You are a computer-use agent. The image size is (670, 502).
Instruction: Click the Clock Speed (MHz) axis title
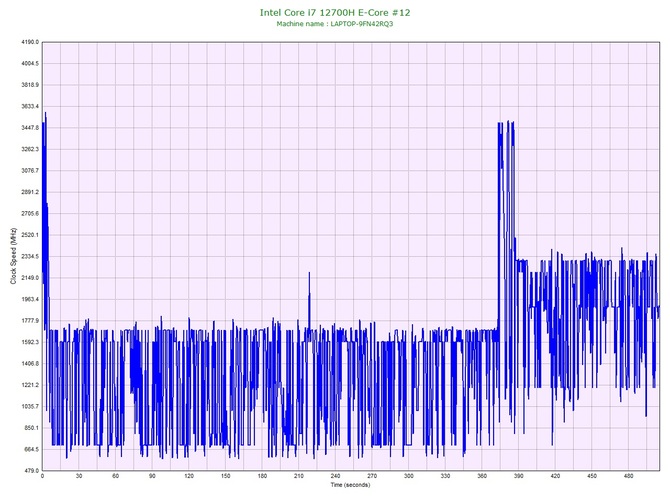13,256
